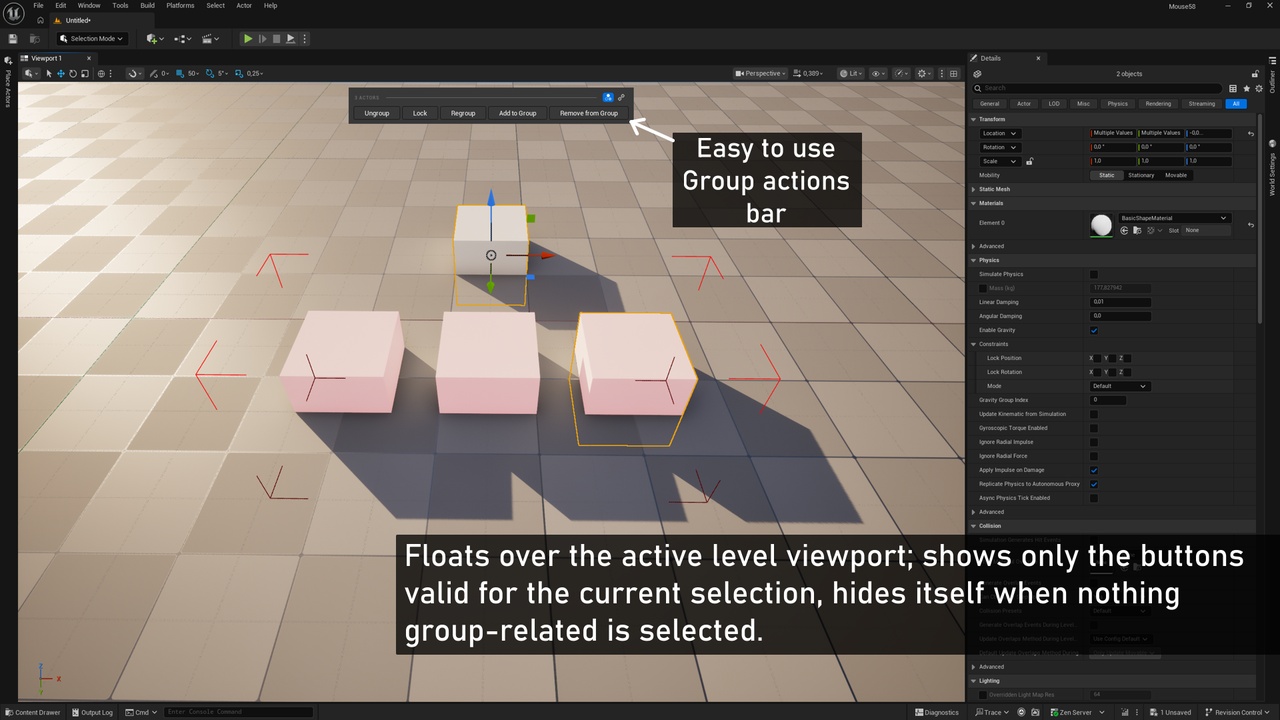Click the Regroup button
The width and height of the screenshot is (1280, 720).
coord(463,113)
